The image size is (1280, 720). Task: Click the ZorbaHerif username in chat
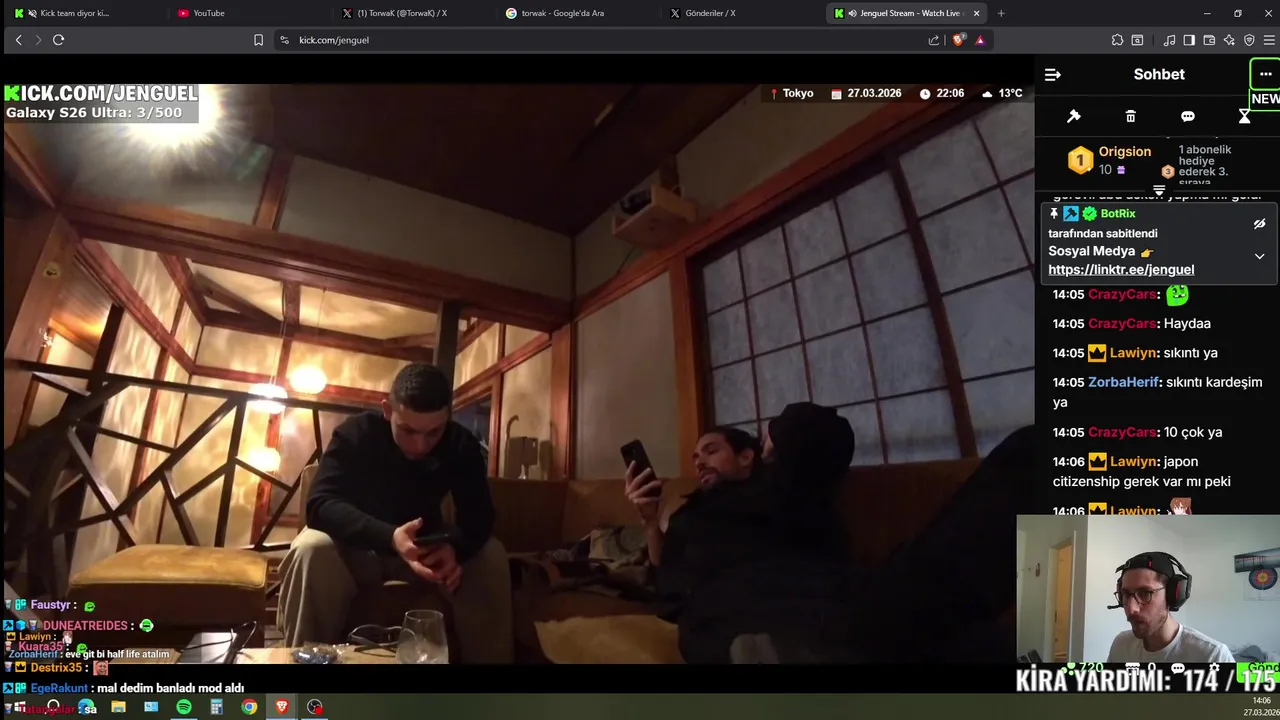[x=1123, y=382]
